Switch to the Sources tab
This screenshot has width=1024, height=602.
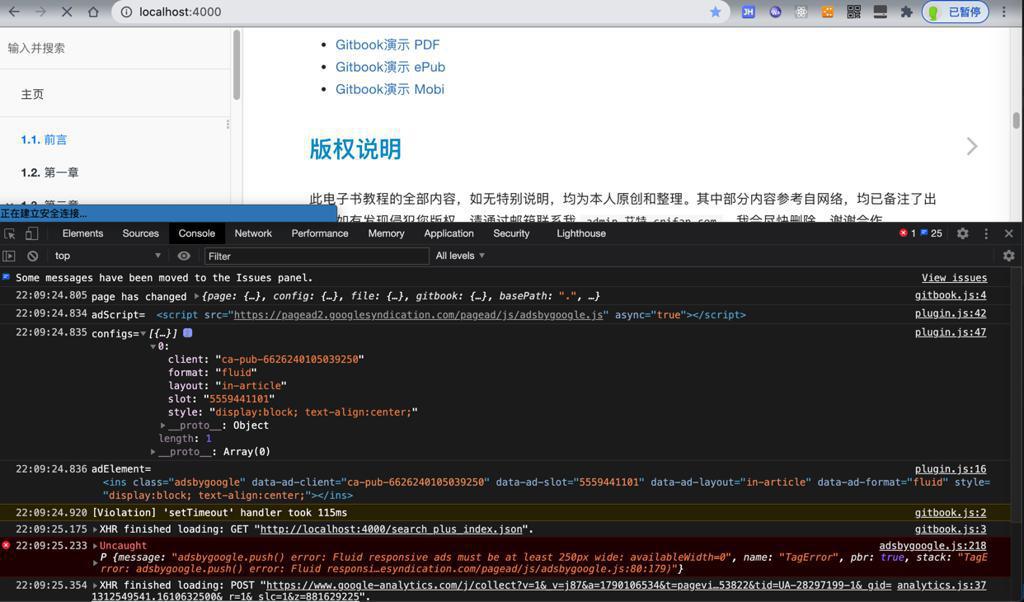pos(140,233)
